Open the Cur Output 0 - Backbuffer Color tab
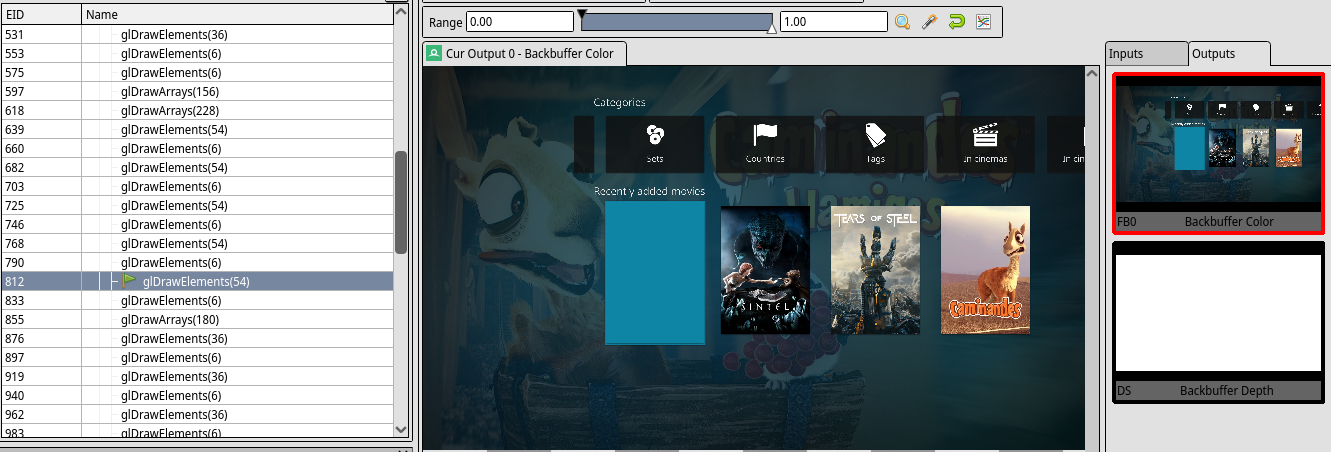This screenshot has width=1331, height=452. tap(525, 54)
